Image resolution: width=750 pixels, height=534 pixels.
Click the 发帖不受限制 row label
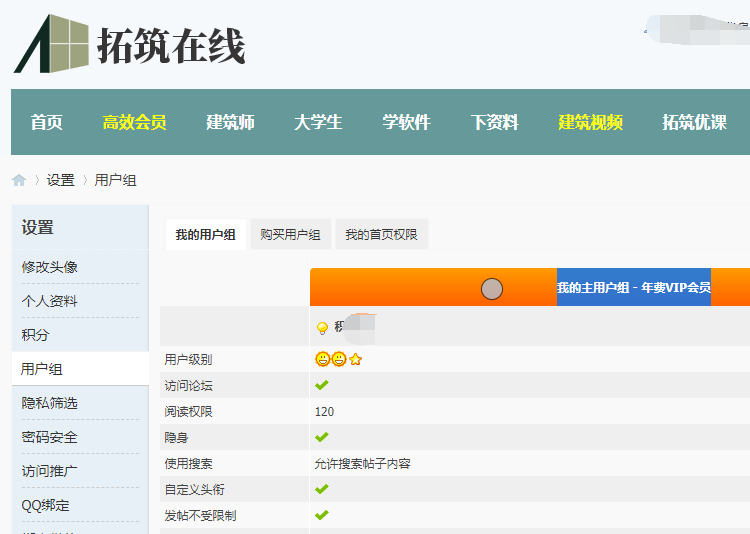click(x=200, y=515)
